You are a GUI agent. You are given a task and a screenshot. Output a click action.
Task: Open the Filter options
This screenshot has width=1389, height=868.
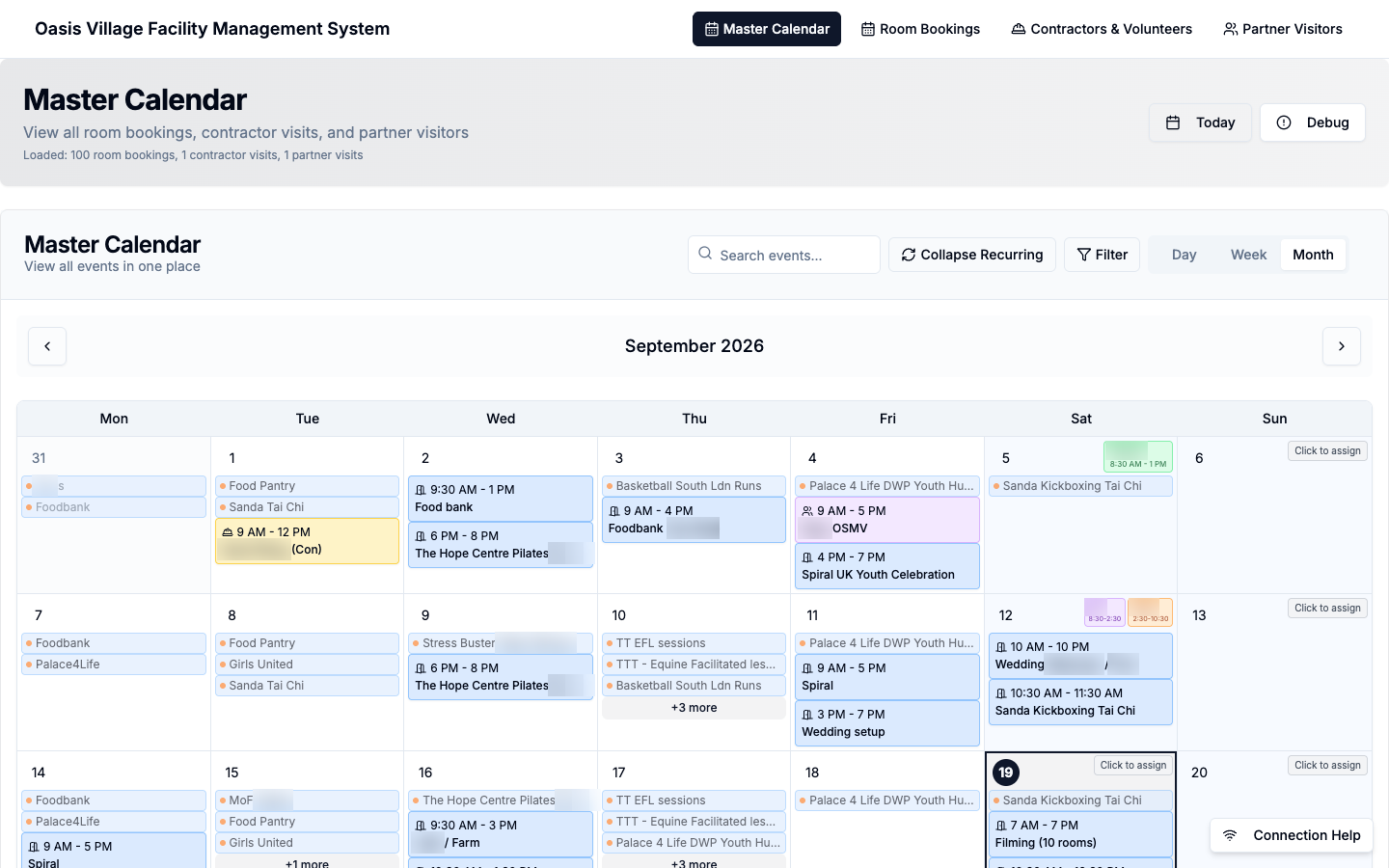tap(1103, 255)
